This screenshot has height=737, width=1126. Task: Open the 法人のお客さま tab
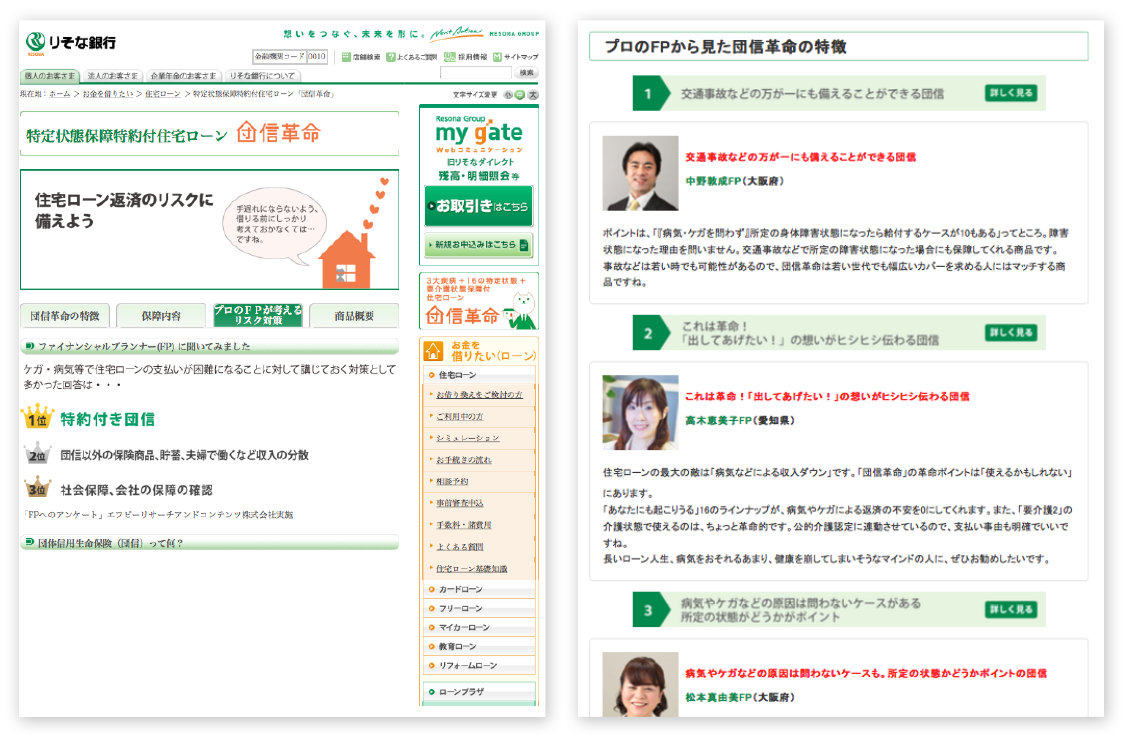(x=112, y=75)
